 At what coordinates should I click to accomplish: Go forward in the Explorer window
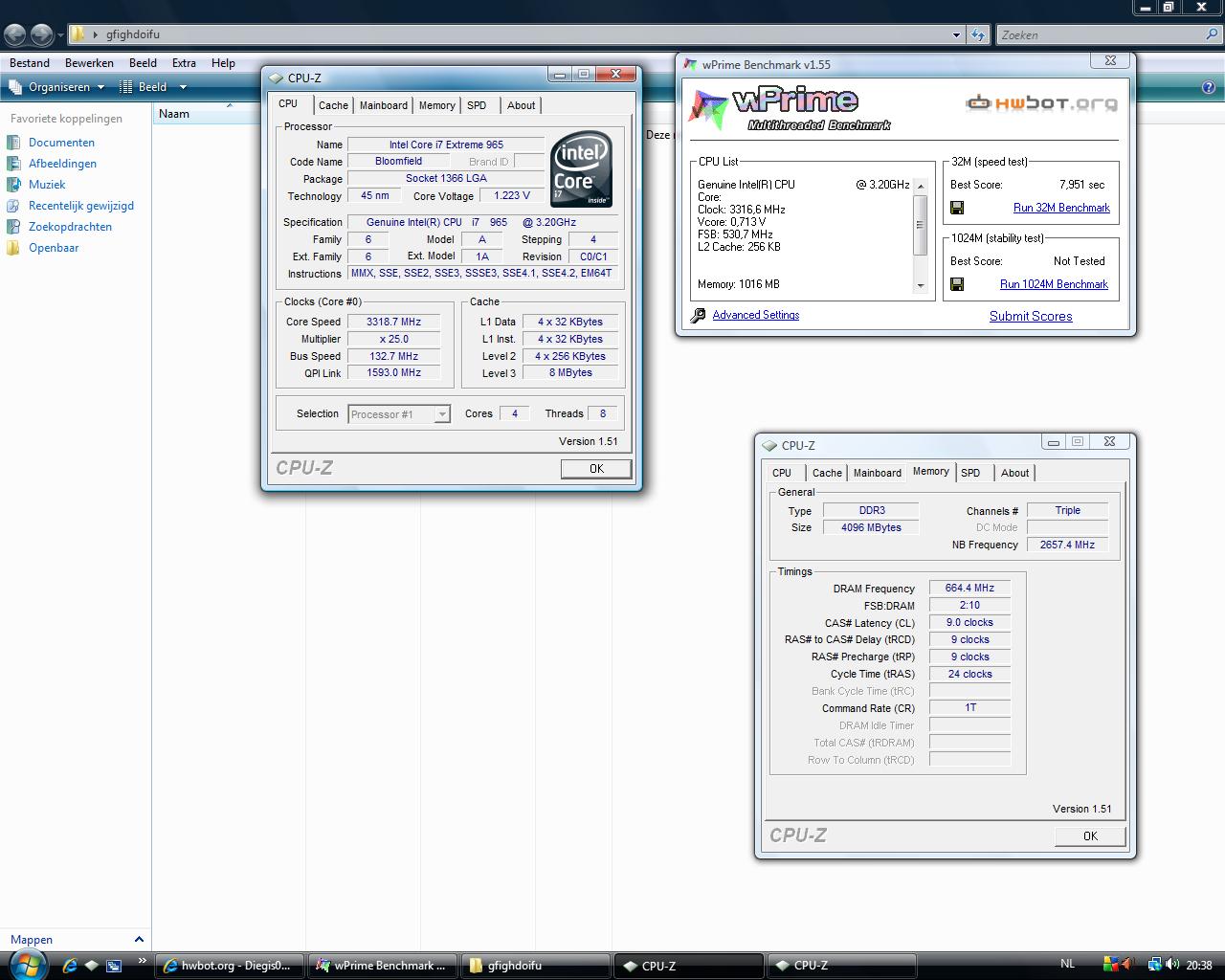point(41,34)
